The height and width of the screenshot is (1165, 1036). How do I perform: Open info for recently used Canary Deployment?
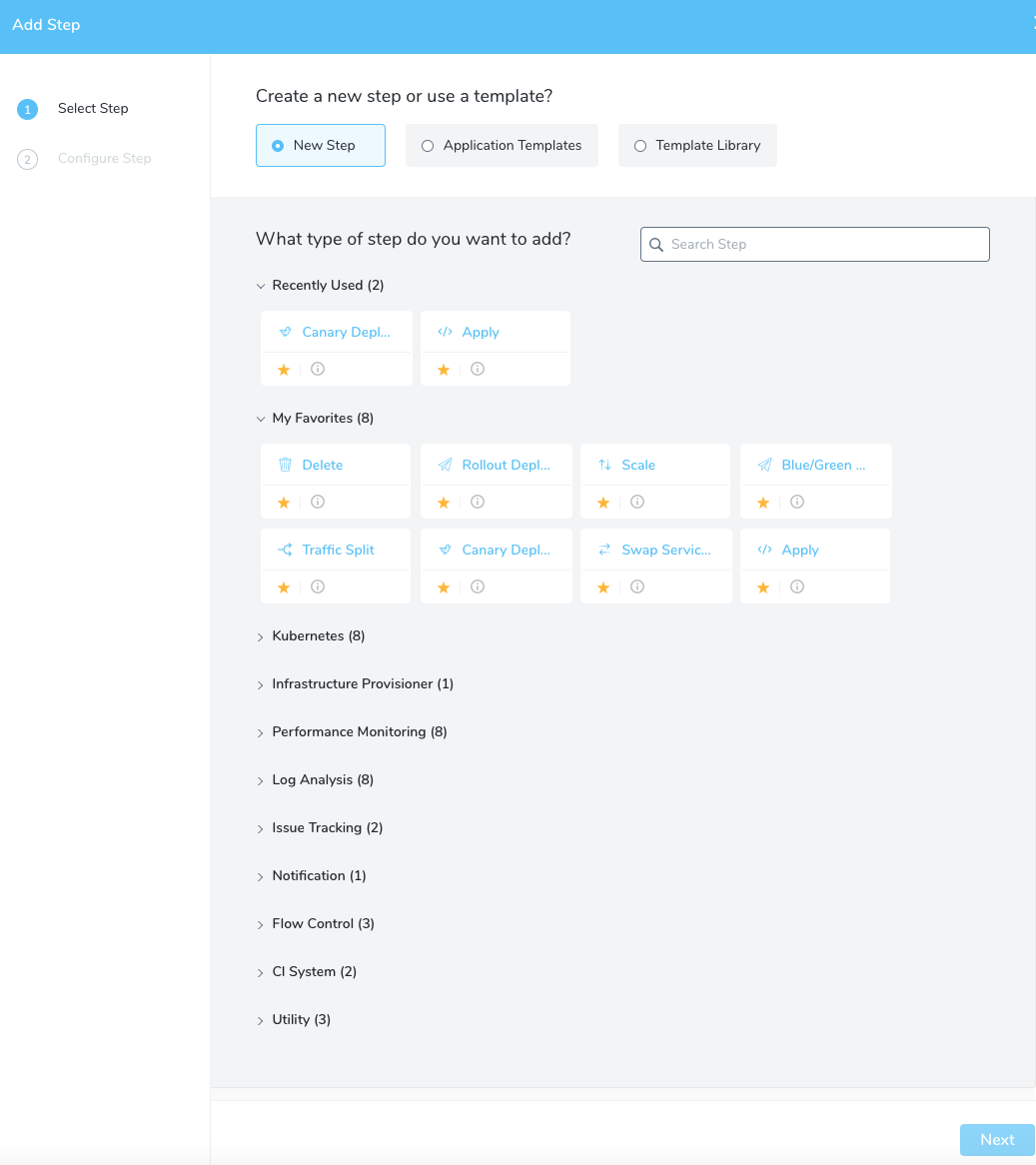[318, 370]
